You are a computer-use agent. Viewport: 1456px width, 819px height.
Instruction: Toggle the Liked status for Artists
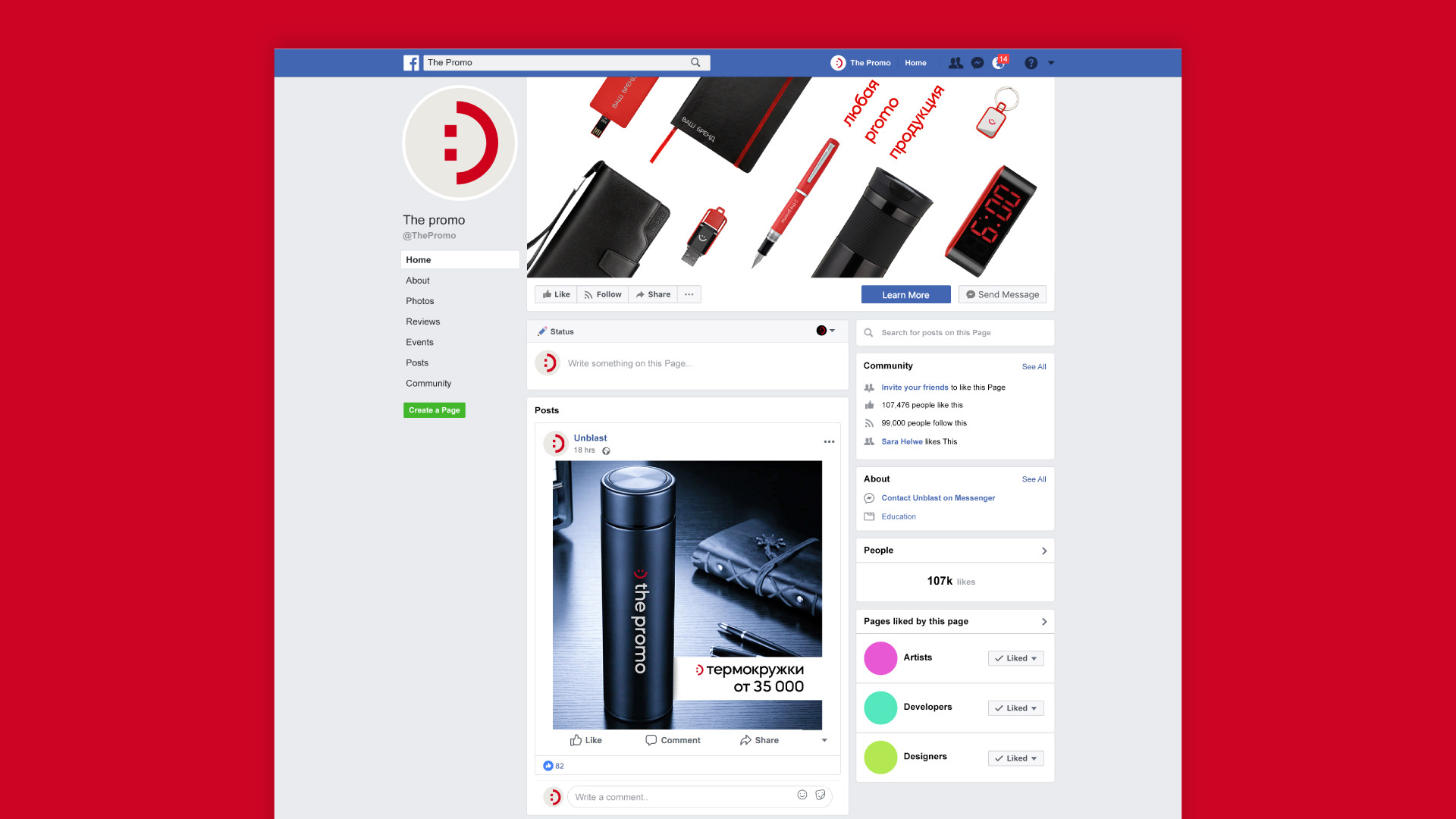coord(1015,658)
